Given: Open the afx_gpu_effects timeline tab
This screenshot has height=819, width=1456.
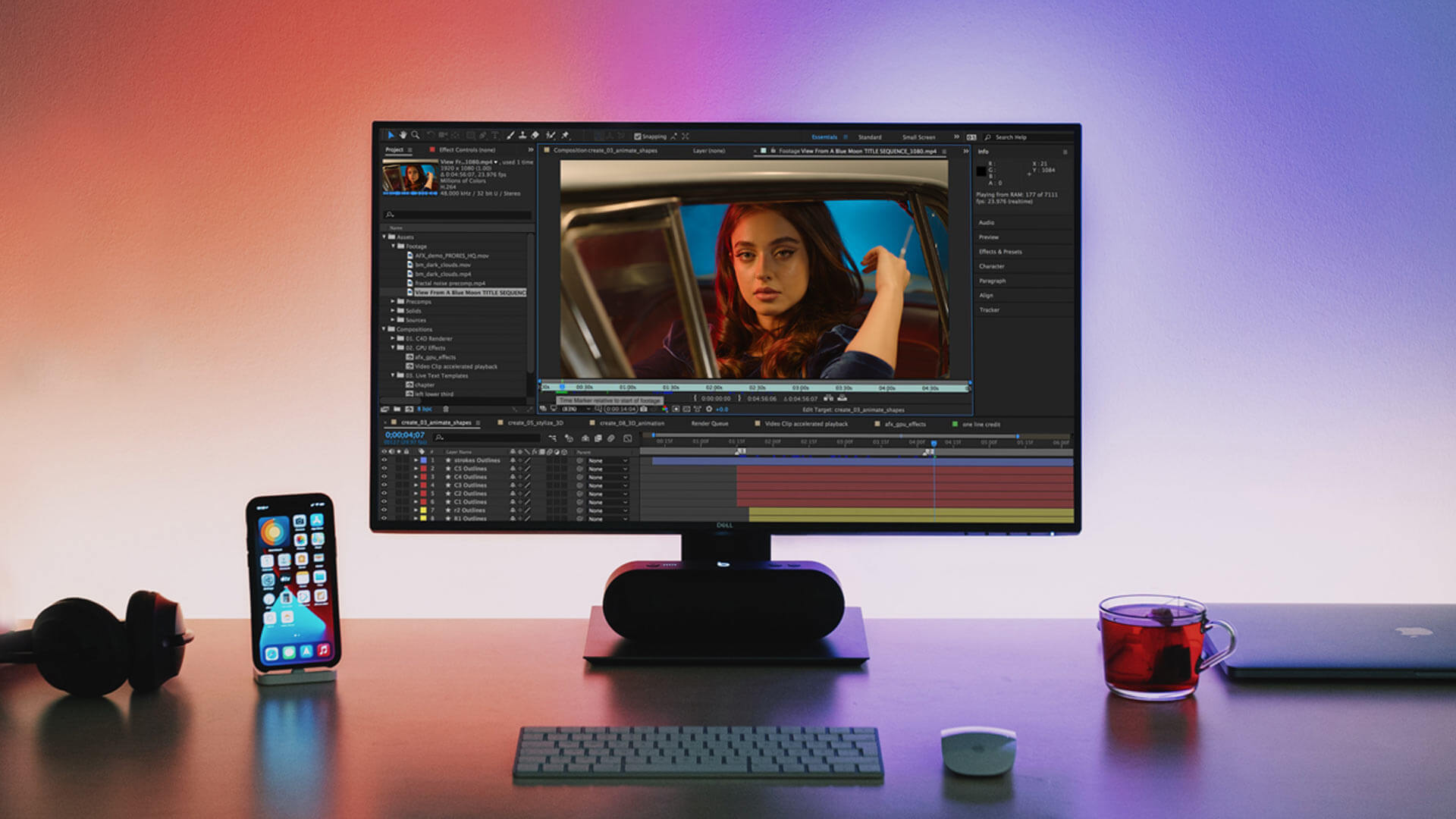Looking at the screenshot, I should click(905, 424).
